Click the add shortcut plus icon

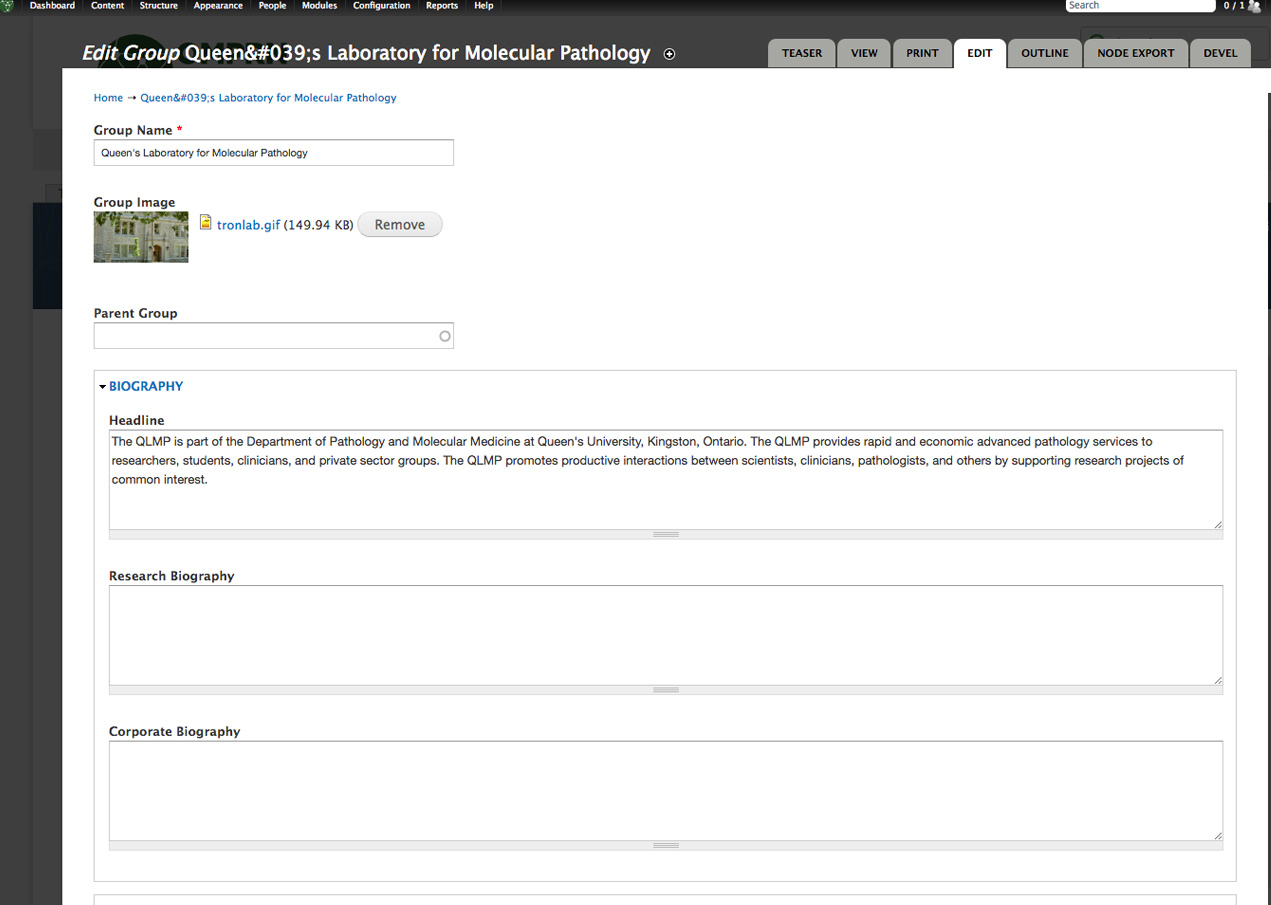(670, 54)
